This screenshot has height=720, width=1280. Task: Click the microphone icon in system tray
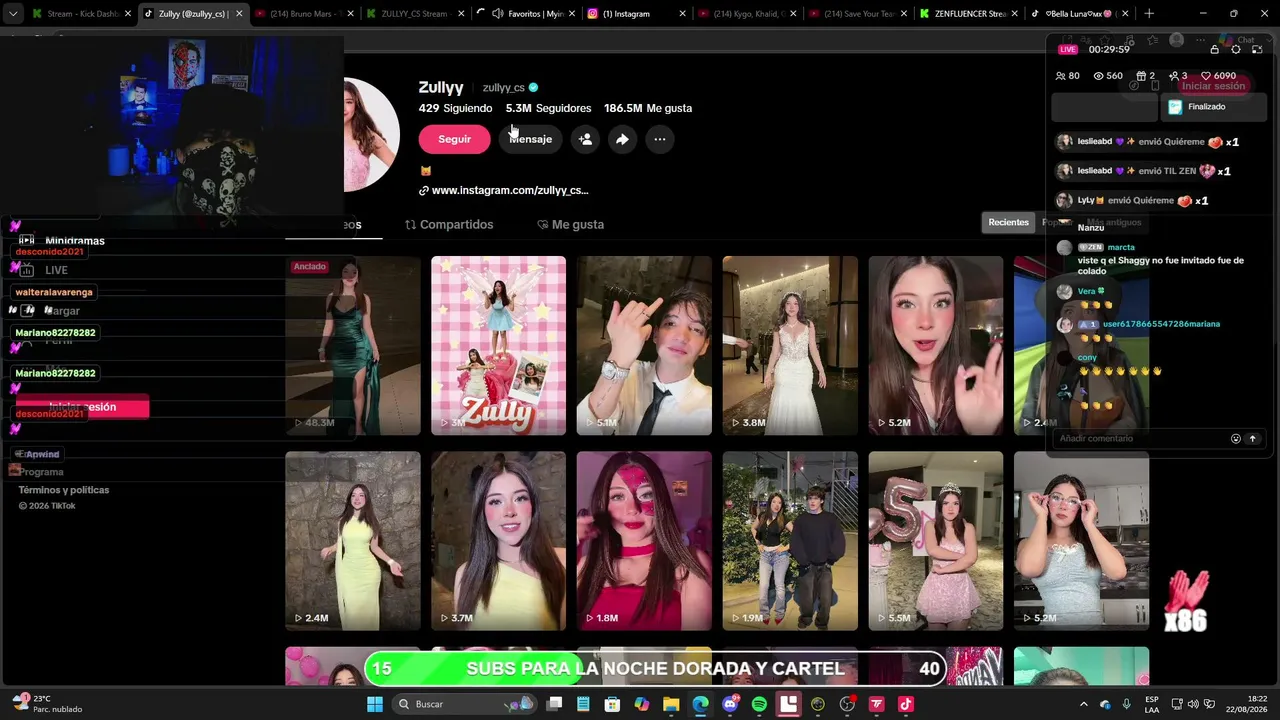[1127, 704]
